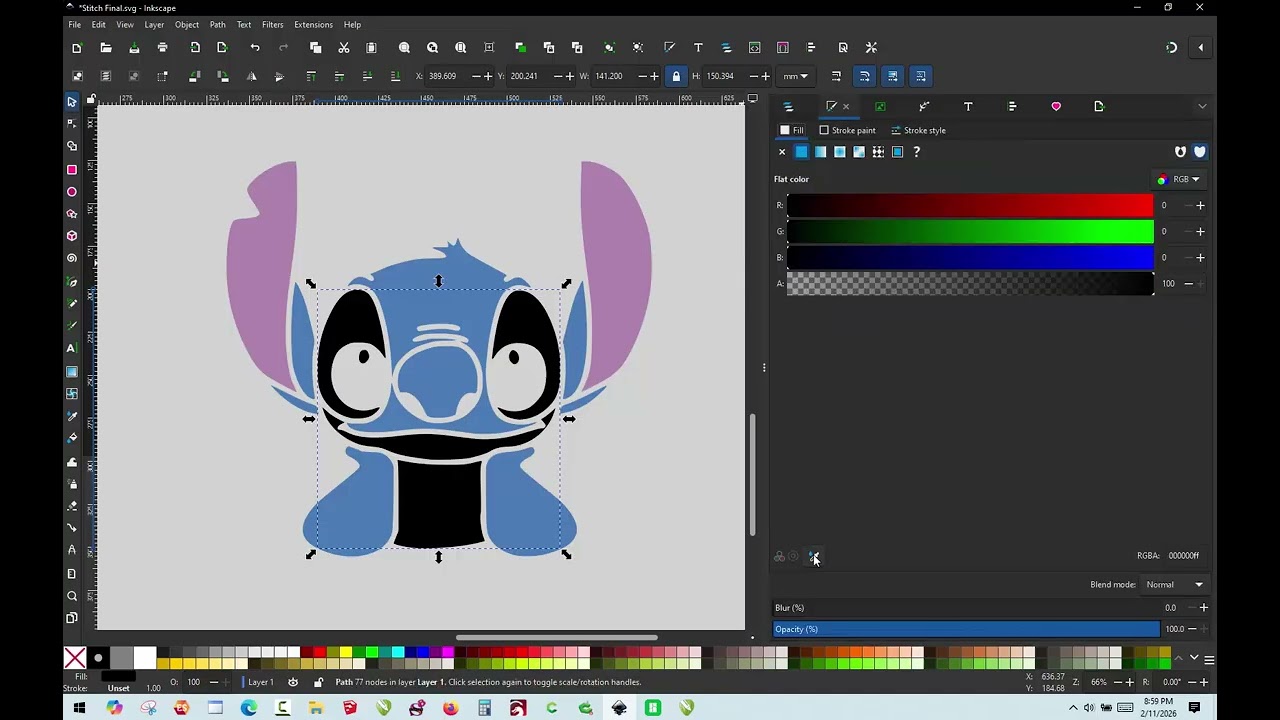Increase the Red channel value
Screen dimensions: 1280x720
click(1200, 206)
